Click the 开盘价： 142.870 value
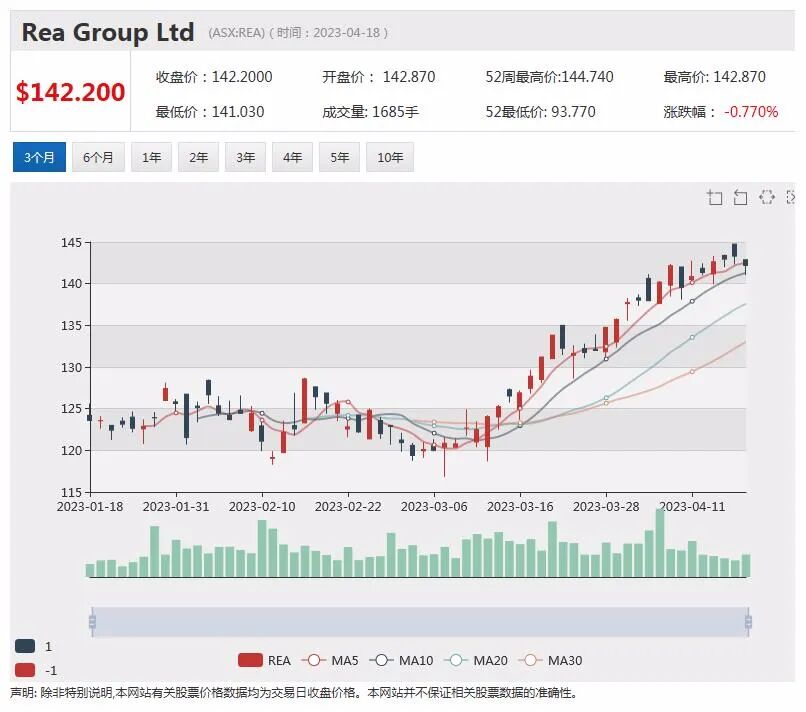This screenshot has height=712, width=806. click(x=379, y=77)
